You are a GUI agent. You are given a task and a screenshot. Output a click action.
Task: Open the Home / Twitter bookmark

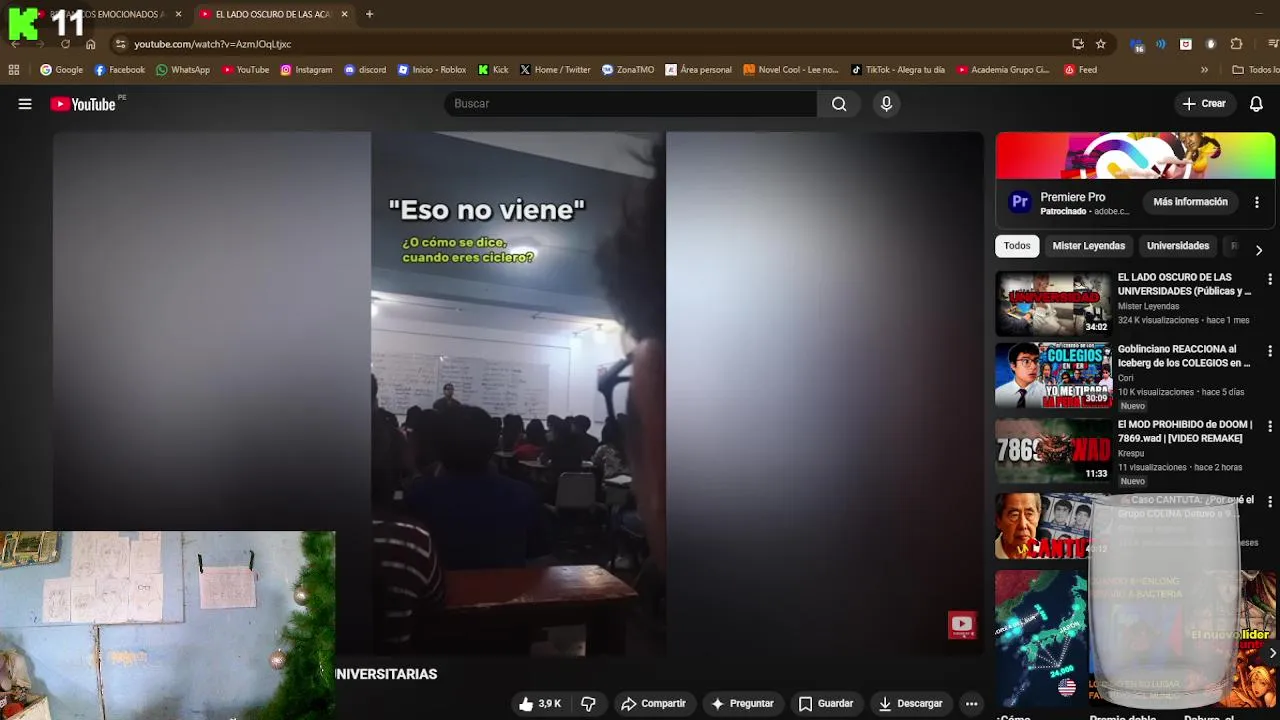(x=555, y=70)
